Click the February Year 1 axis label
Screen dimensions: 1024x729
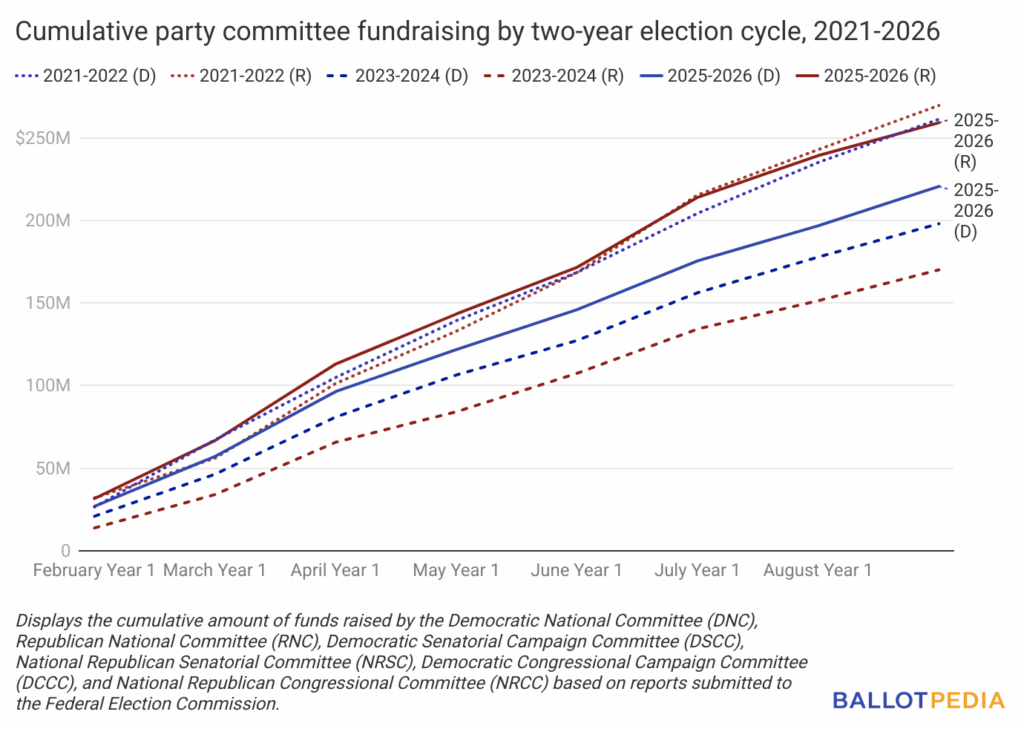coord(94,570)
